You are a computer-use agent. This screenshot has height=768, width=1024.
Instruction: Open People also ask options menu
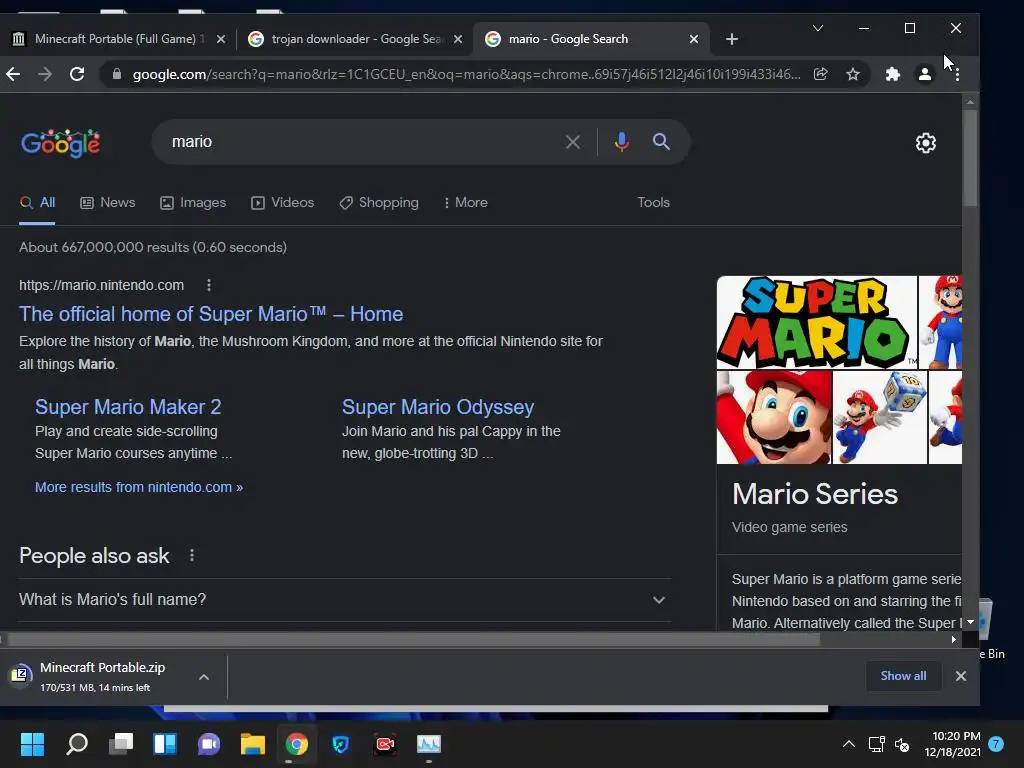tap(191, 556)
